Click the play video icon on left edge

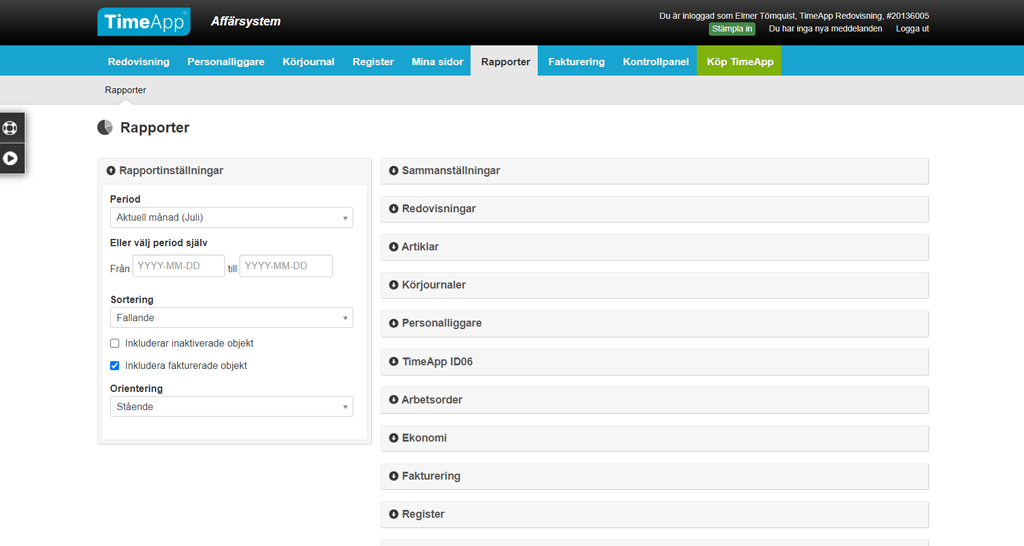(x=11, y=158)
